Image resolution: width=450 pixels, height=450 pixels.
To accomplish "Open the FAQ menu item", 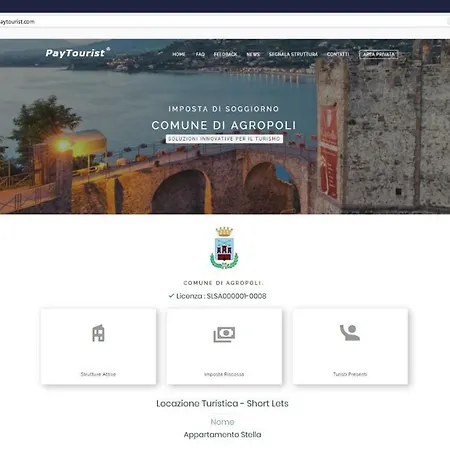I will point(200,54).
